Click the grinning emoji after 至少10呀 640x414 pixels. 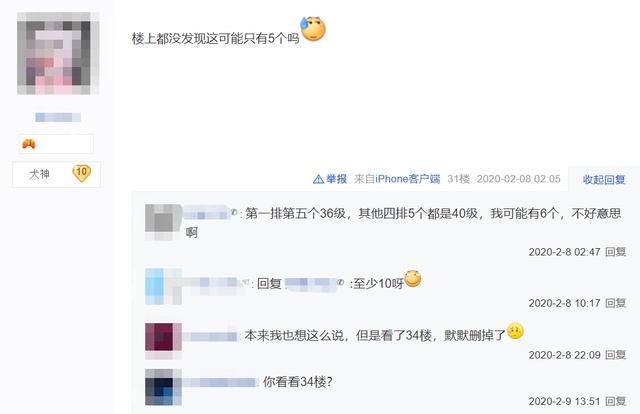coord(413,279)
